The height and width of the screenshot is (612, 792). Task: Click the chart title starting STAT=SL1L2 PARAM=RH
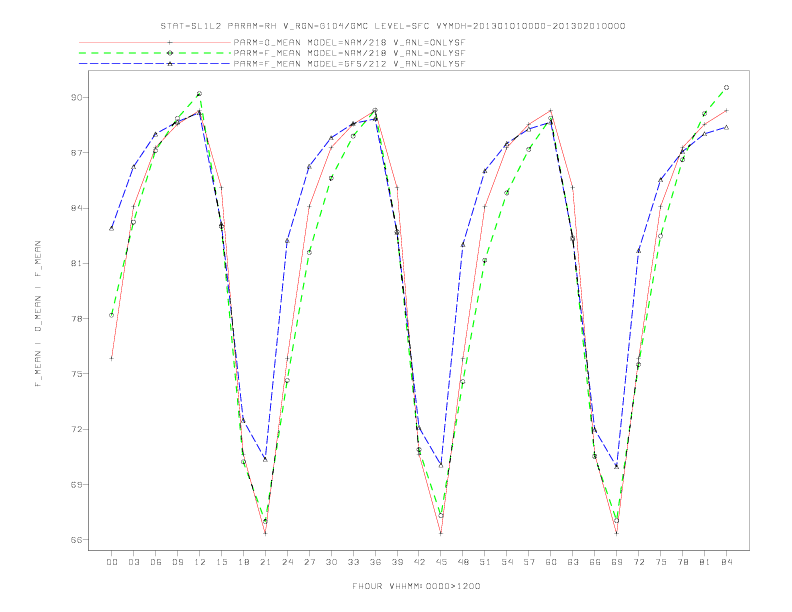(x=392, y=26)
